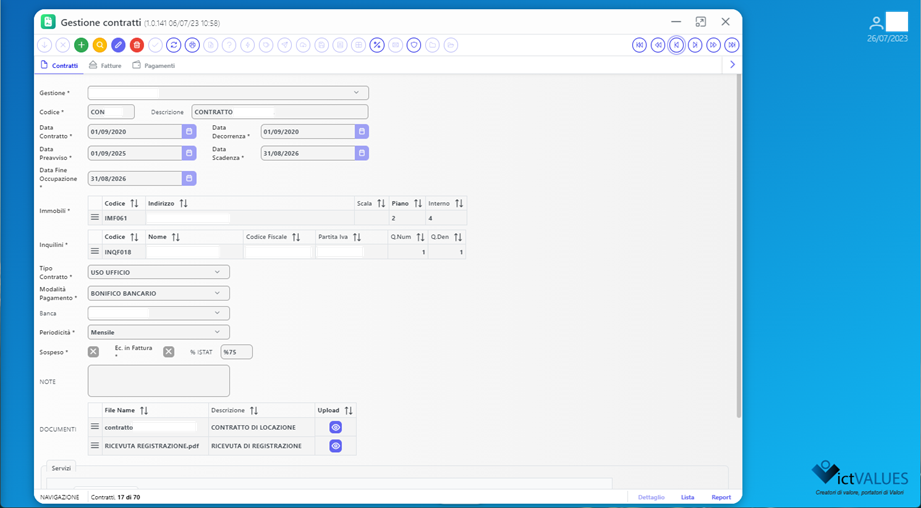Open the Tipo Contratto dropdown

click(159, 272)
